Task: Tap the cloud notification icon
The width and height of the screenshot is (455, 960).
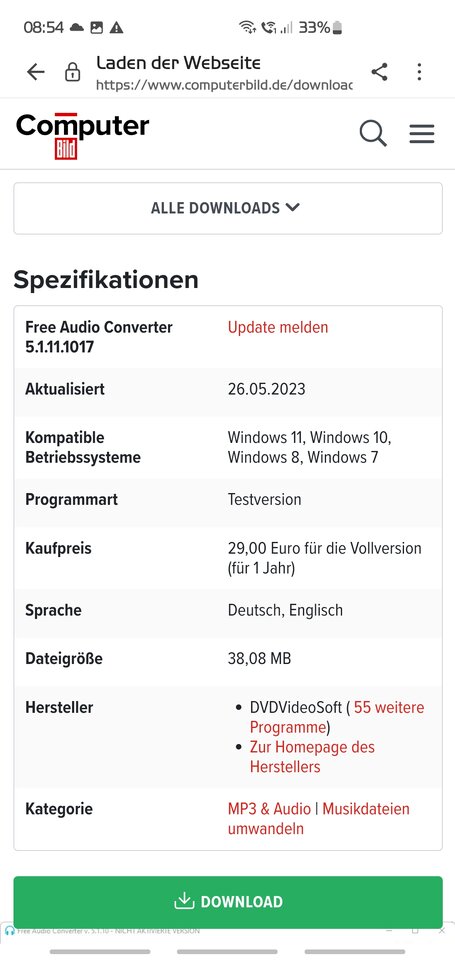Action: [77, 28]
